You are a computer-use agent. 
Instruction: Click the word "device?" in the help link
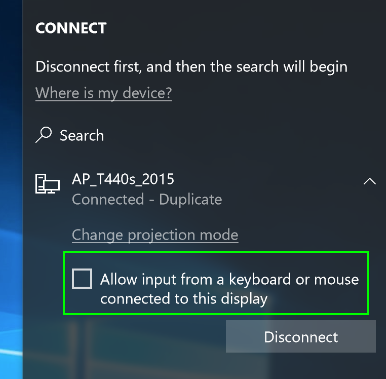point(147,93)
